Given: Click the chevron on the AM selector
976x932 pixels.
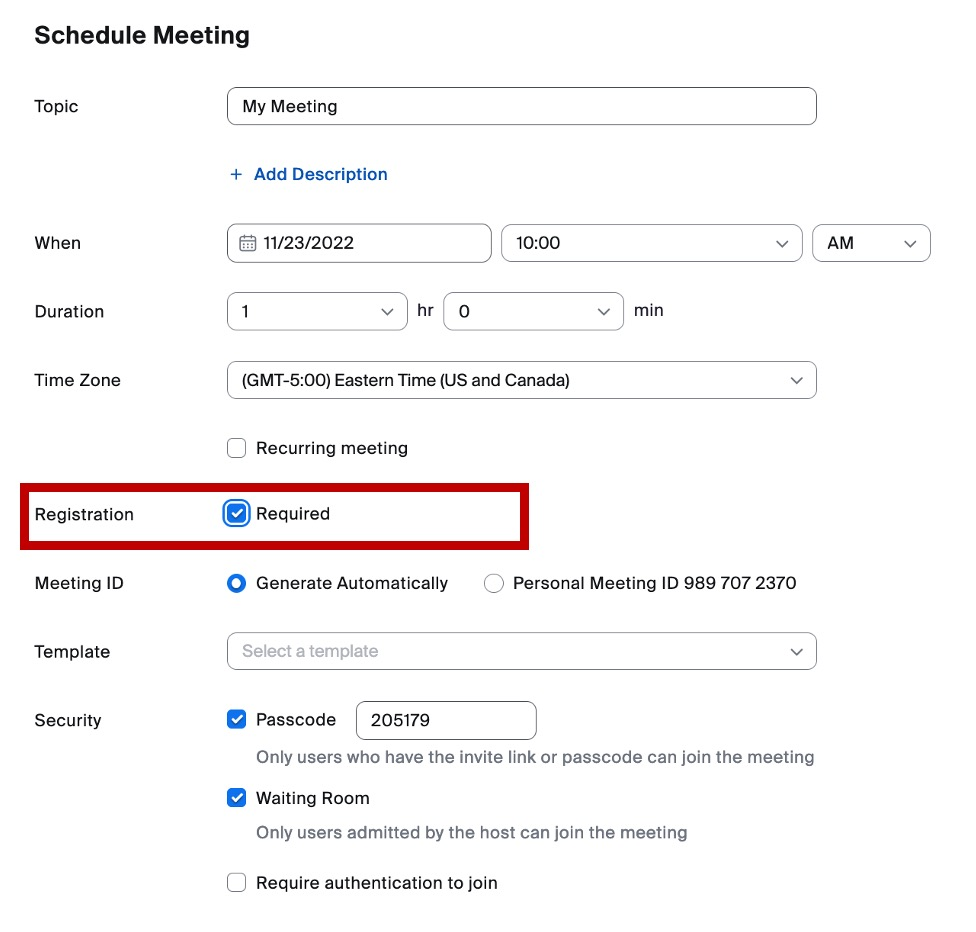Looking at the screenshot, I should tap(910, 243).
